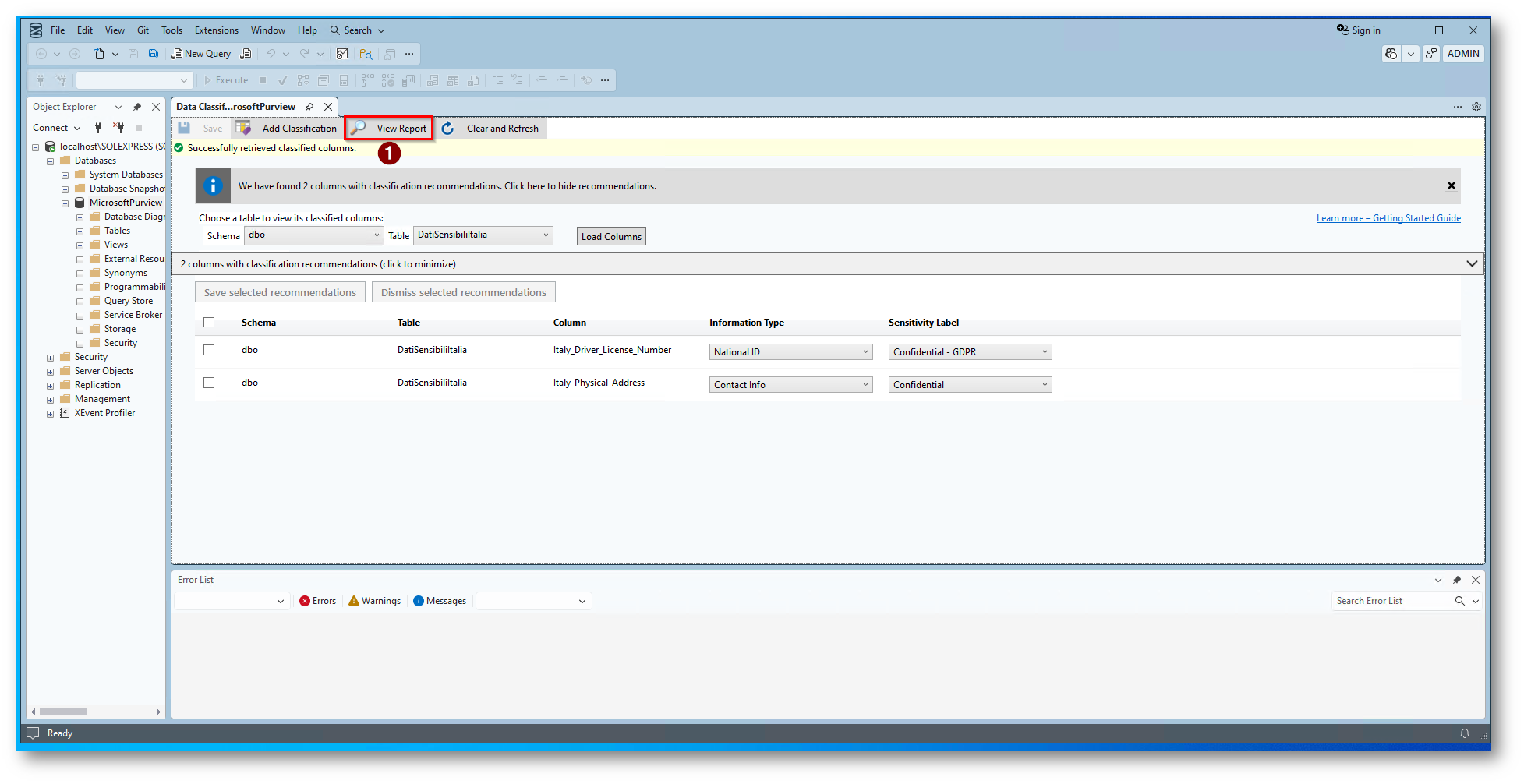Open the Learn more Getting Started Guide link
Screen dimensions: 1524x784
(x=1388, y=218)
